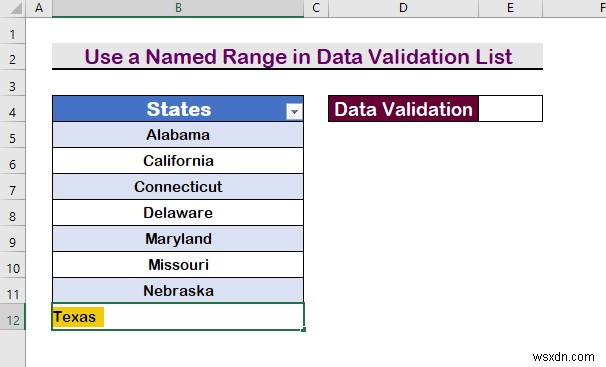Image resolution: width=606 pixels, height=367 pixels.
Task: Click the title 'Use a Named Range in Data Validation List'
Action: [x=298, y=56]
